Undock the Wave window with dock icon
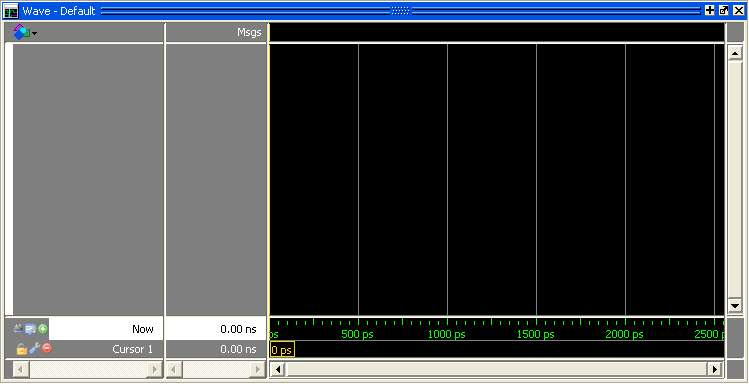This screenshot has width=749, height=384. tap(724, 11)
